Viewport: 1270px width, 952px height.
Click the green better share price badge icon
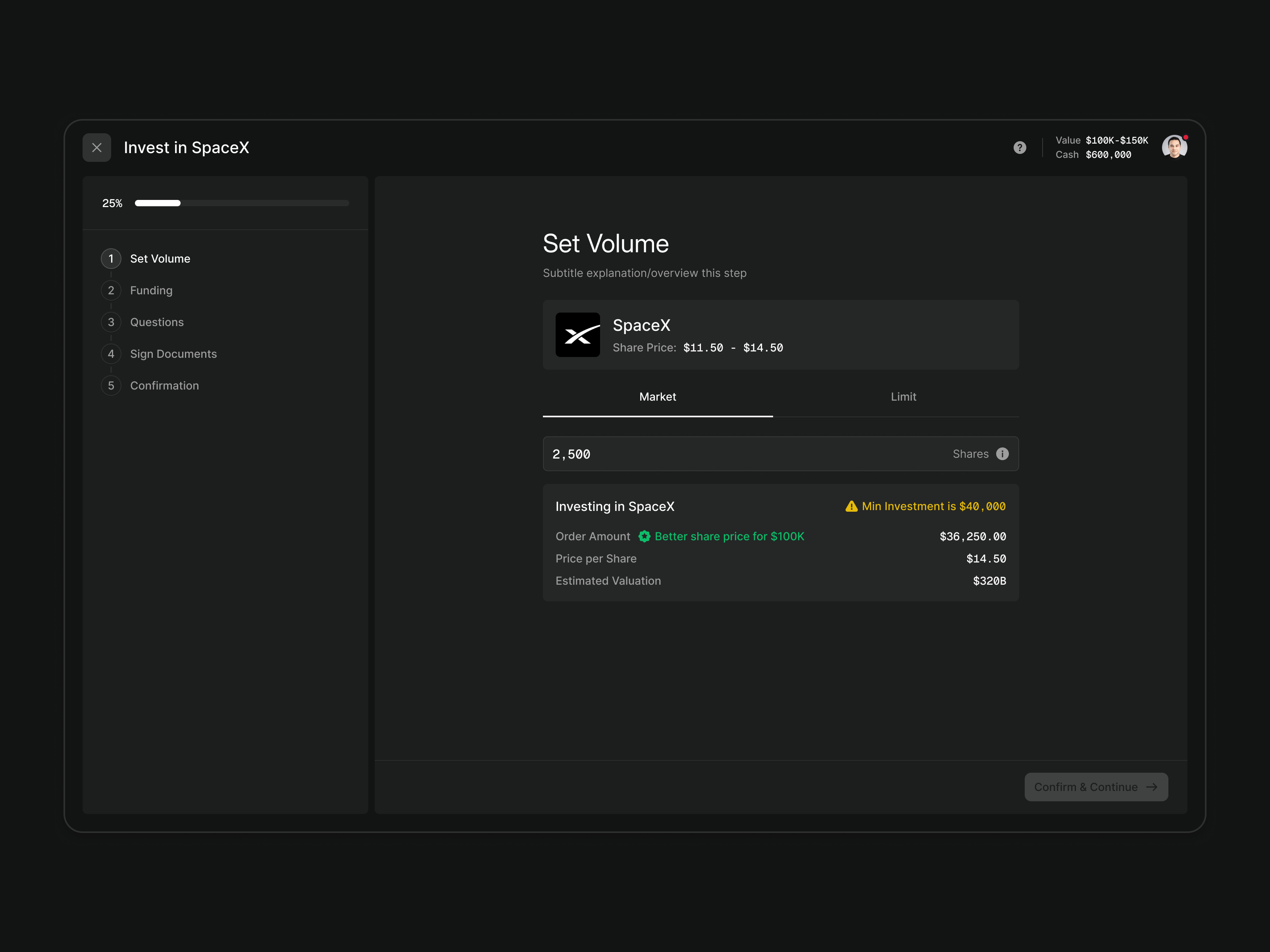tap(644, 536)
